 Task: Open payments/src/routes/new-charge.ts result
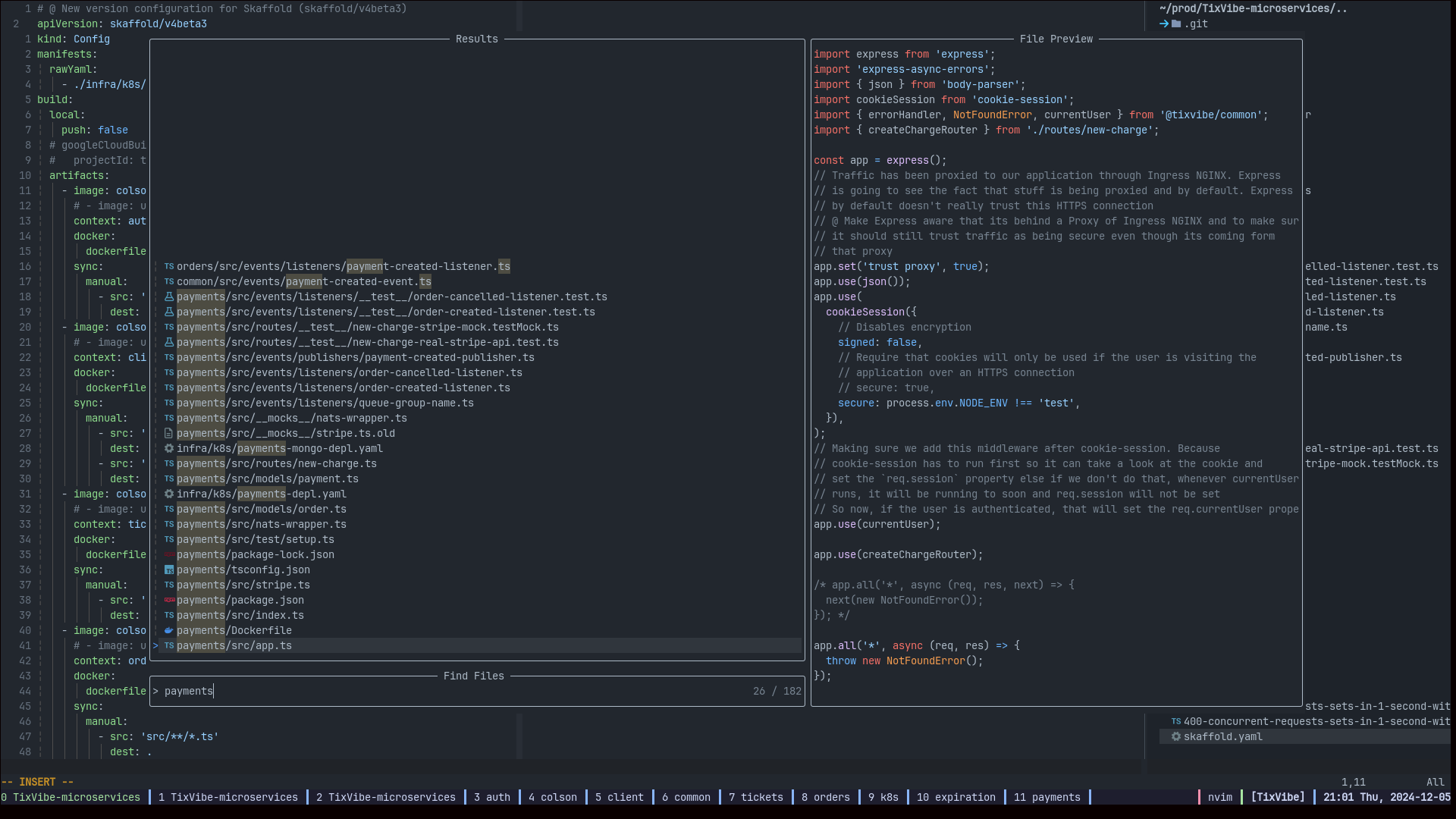tap(277, 463)
